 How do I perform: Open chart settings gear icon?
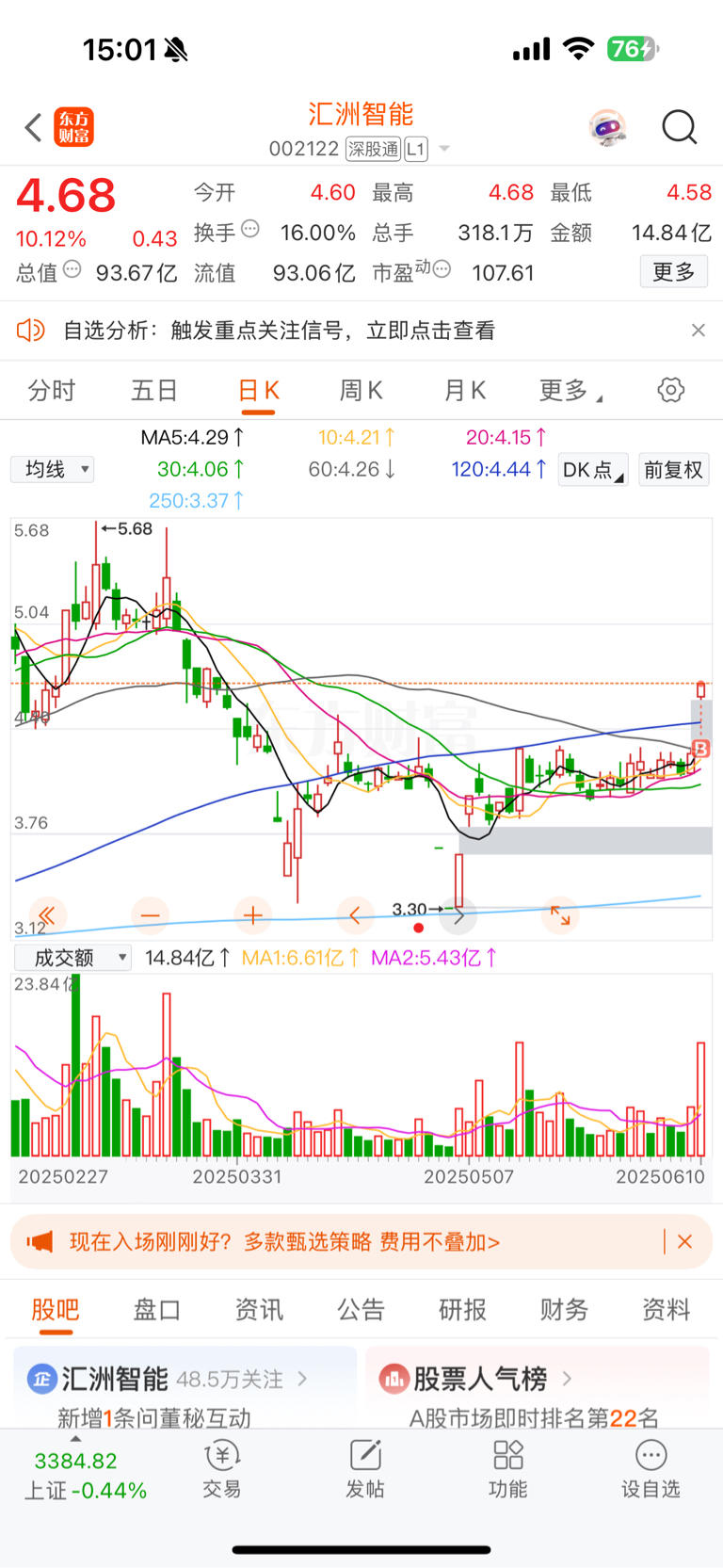[670, 390]
